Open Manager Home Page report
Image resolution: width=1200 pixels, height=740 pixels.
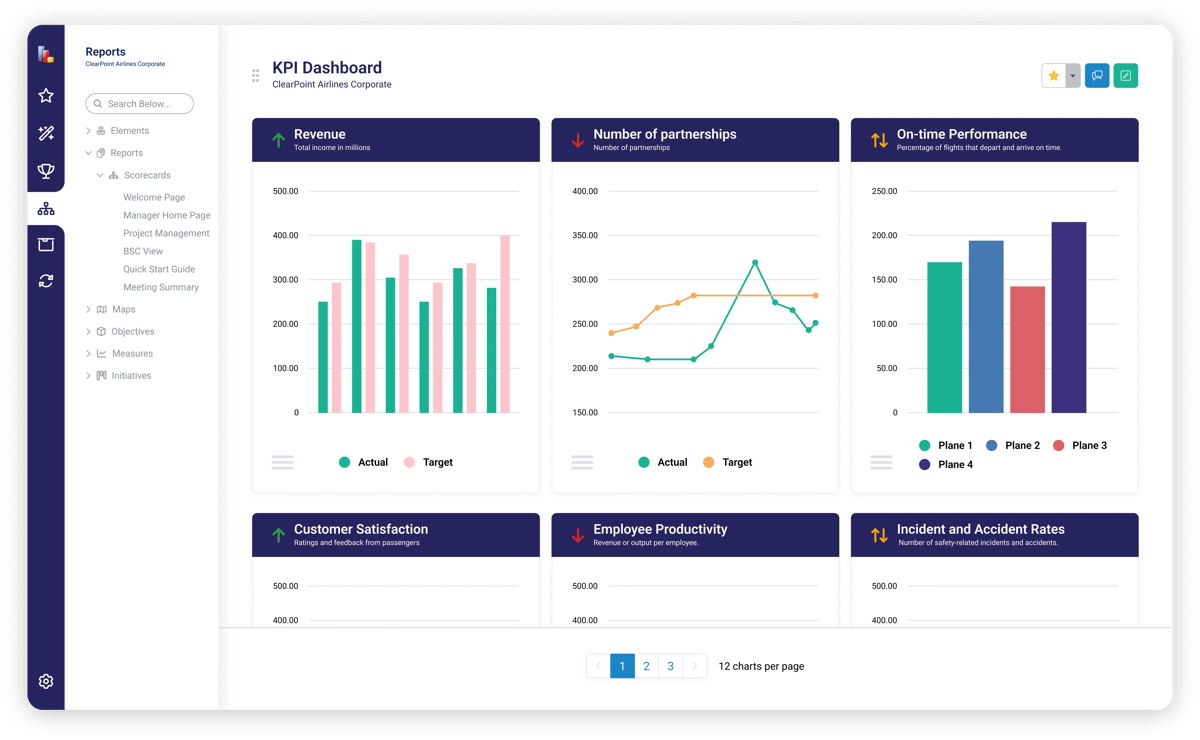pyautogui.click(x=167, y=216)
